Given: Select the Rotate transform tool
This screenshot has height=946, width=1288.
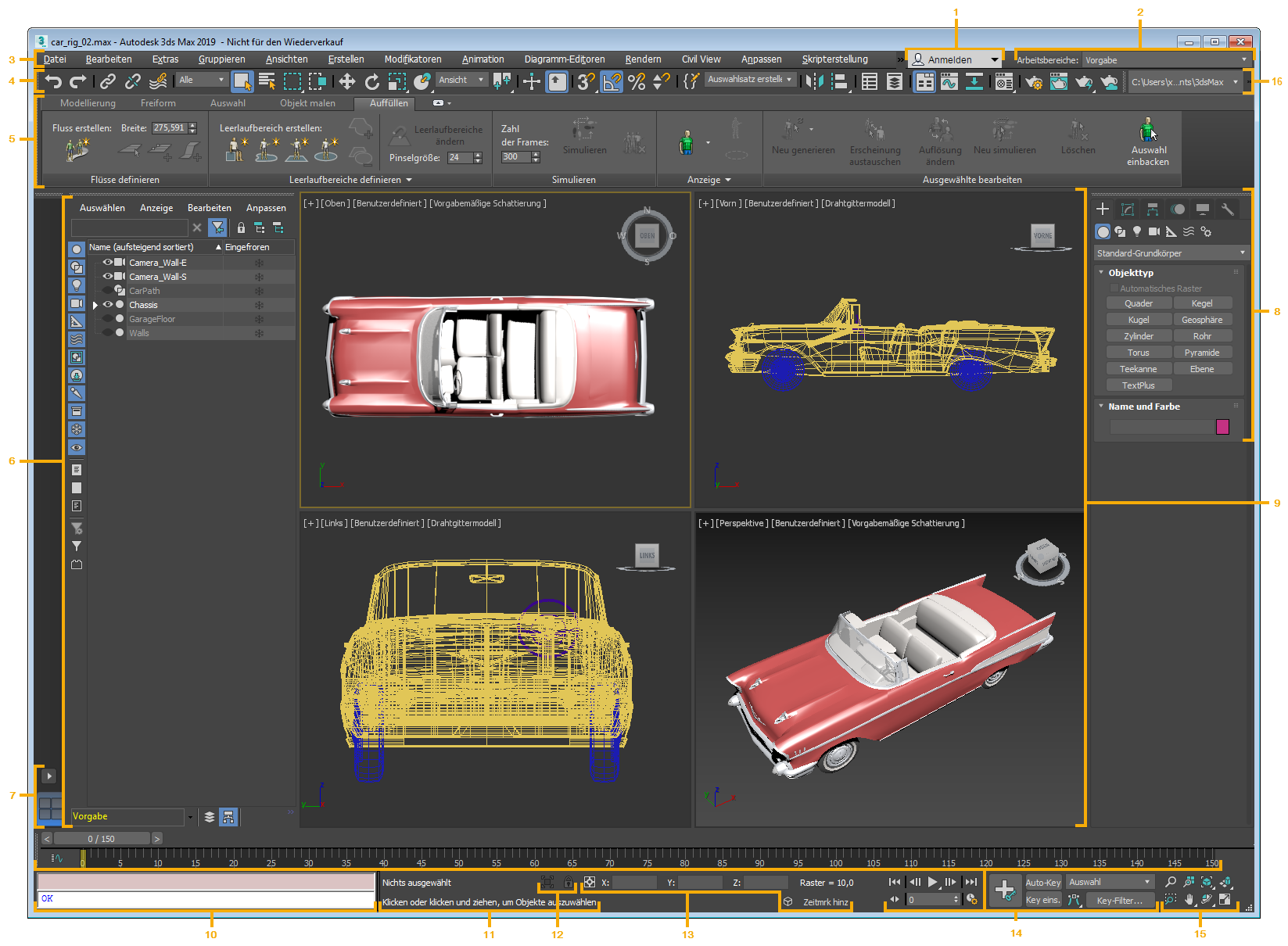Looking at the screenshot, I should click(371, 81).
